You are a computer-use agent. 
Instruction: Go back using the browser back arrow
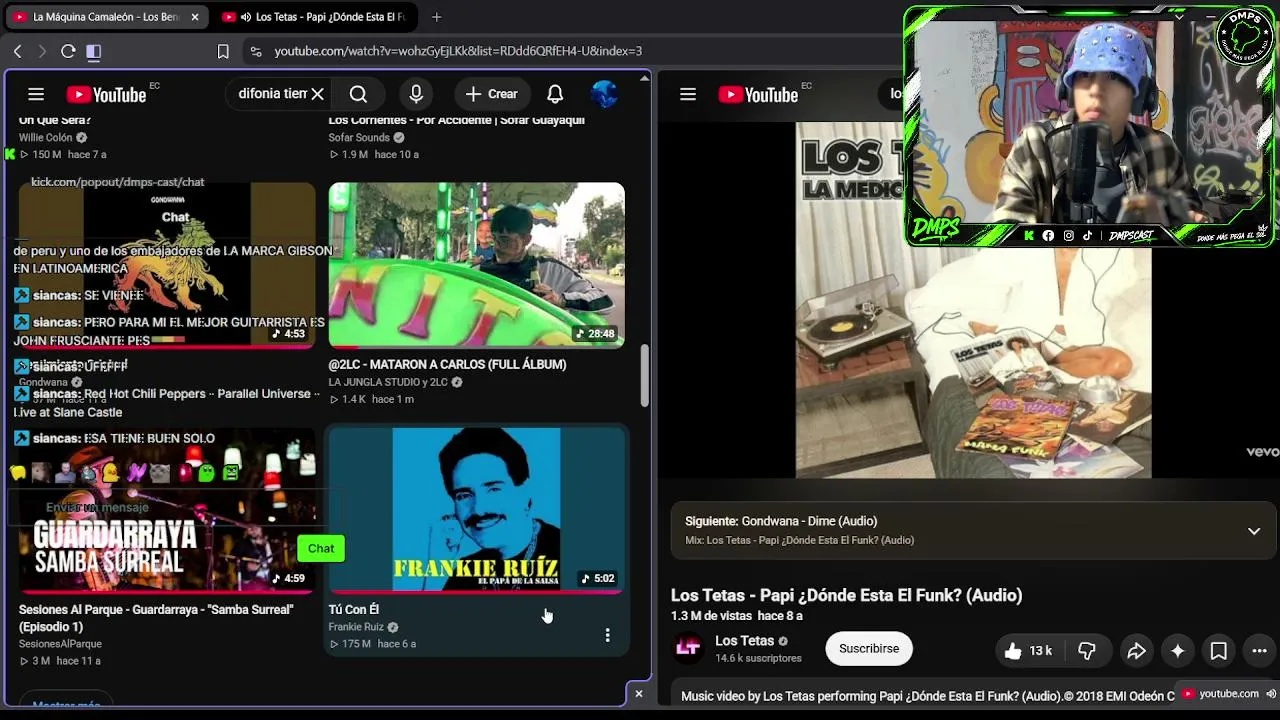coord(18,51)
